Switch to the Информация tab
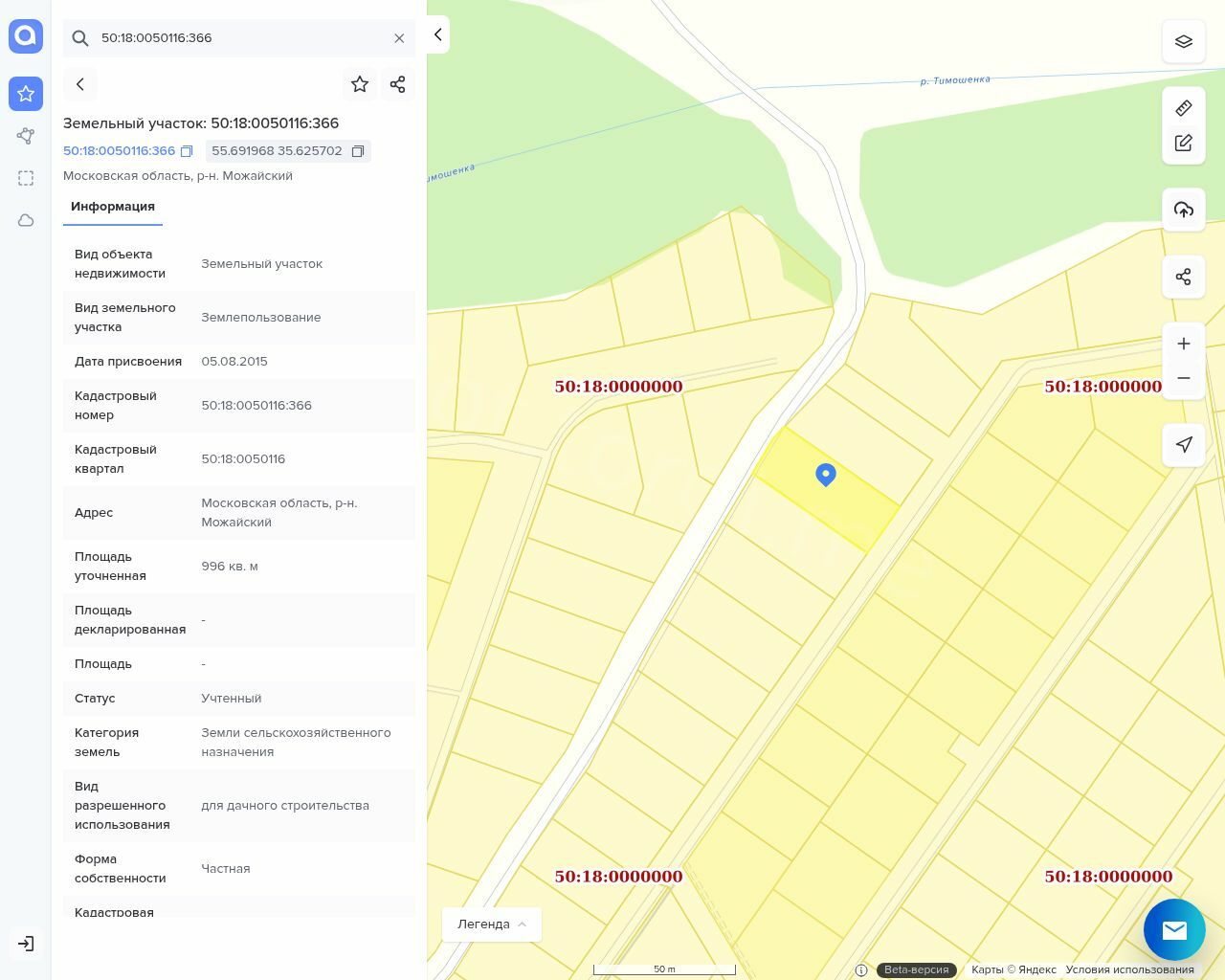The height and width of the screenshot is (980, 1225). pyautogui.click(x=113, y=207)
